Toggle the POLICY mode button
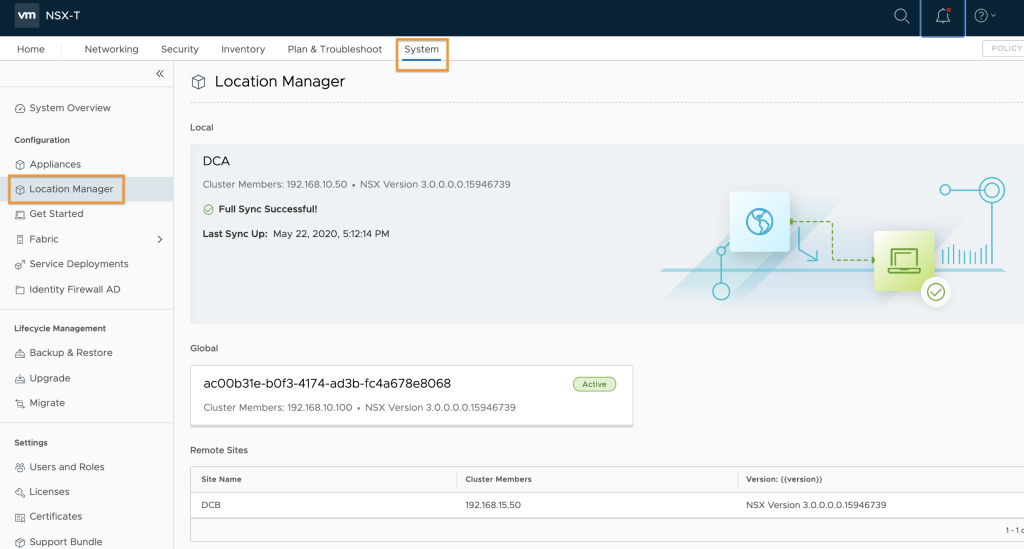Screen dimensions: 1024x549 1004,48
